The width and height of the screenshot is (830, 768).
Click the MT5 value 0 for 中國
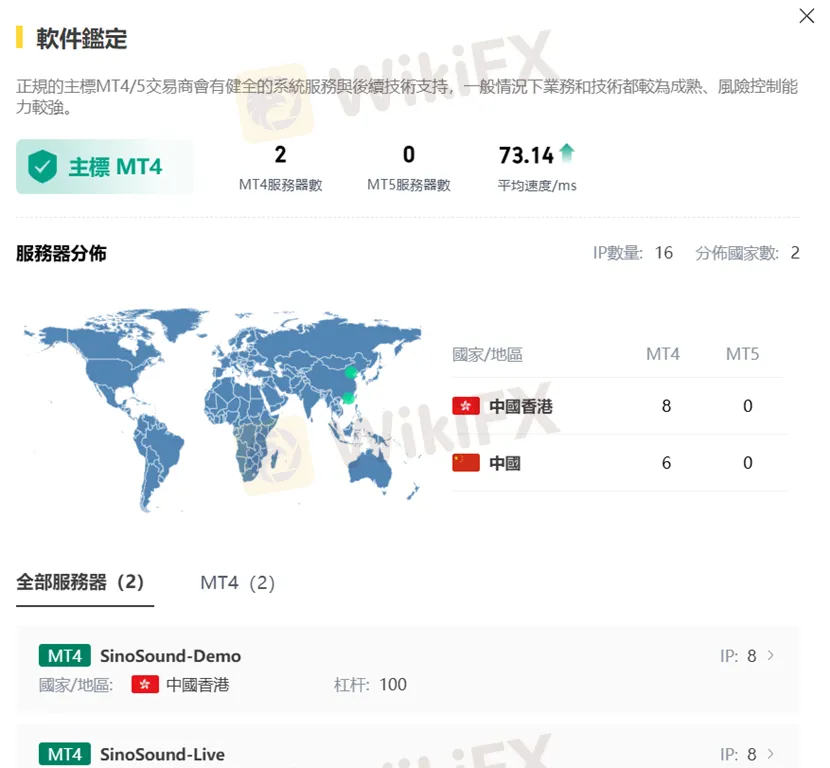point(747,463)
